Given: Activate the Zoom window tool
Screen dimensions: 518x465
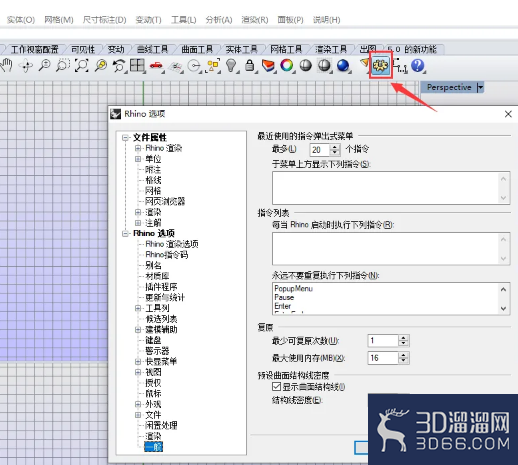Looking at the screenshot, I should [63, 65].
